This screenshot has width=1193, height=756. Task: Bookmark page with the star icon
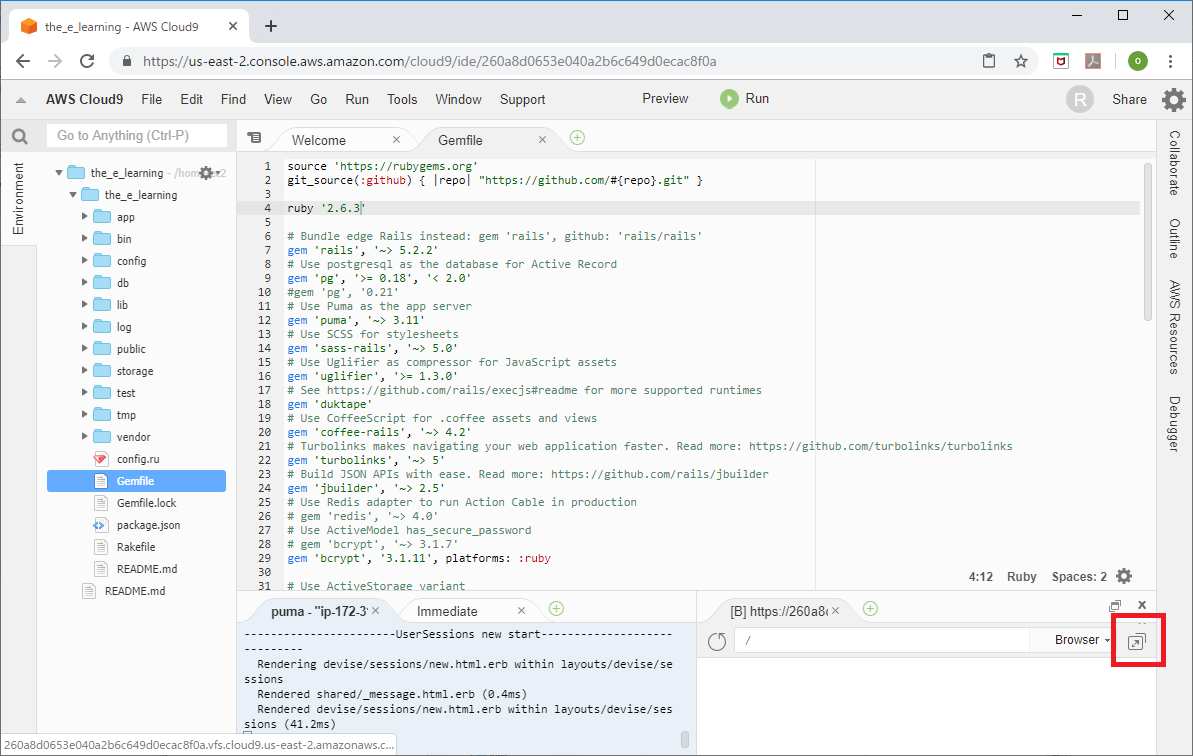click(x=1021, y=61)
